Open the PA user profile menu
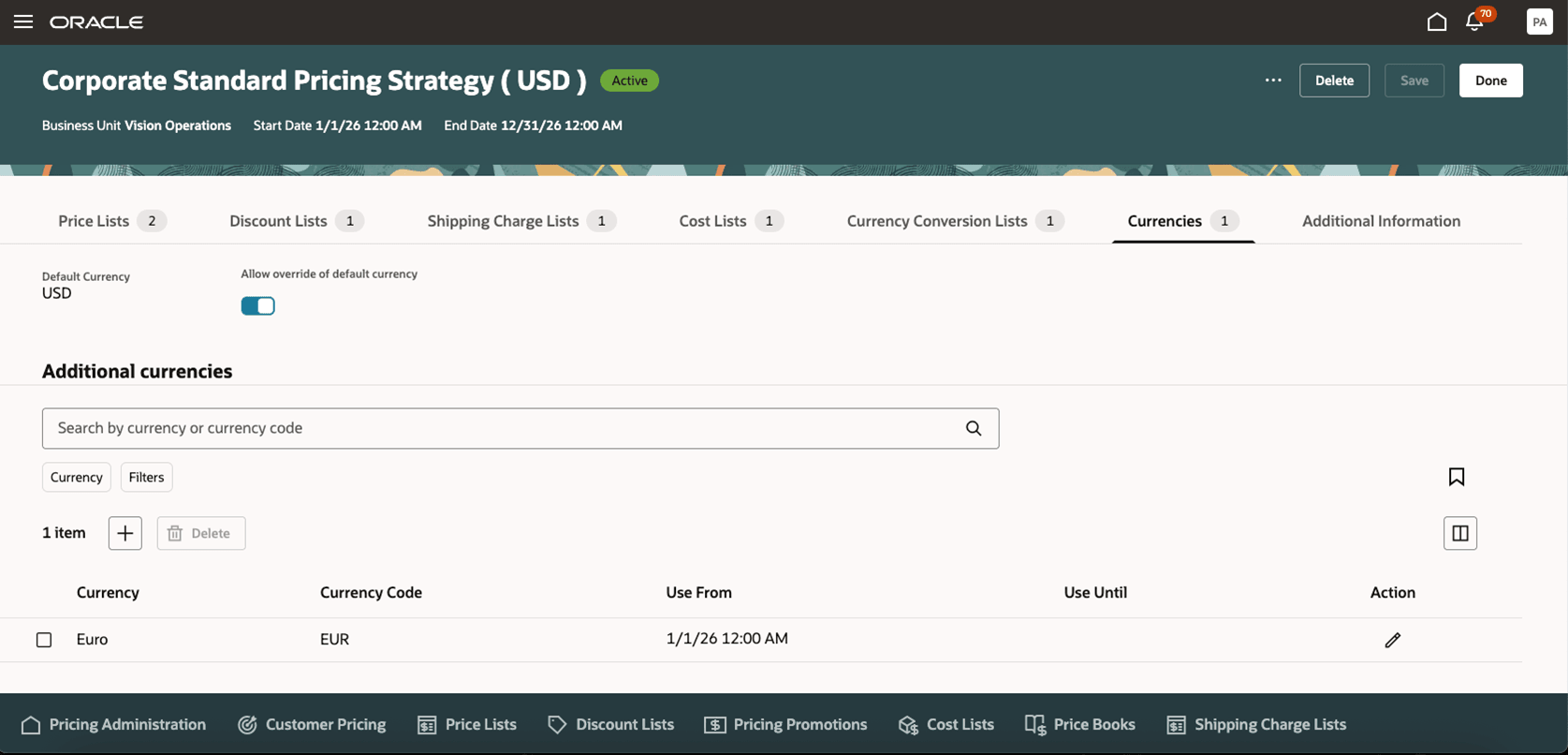The image size is (1568, 755). (1539, 22)
